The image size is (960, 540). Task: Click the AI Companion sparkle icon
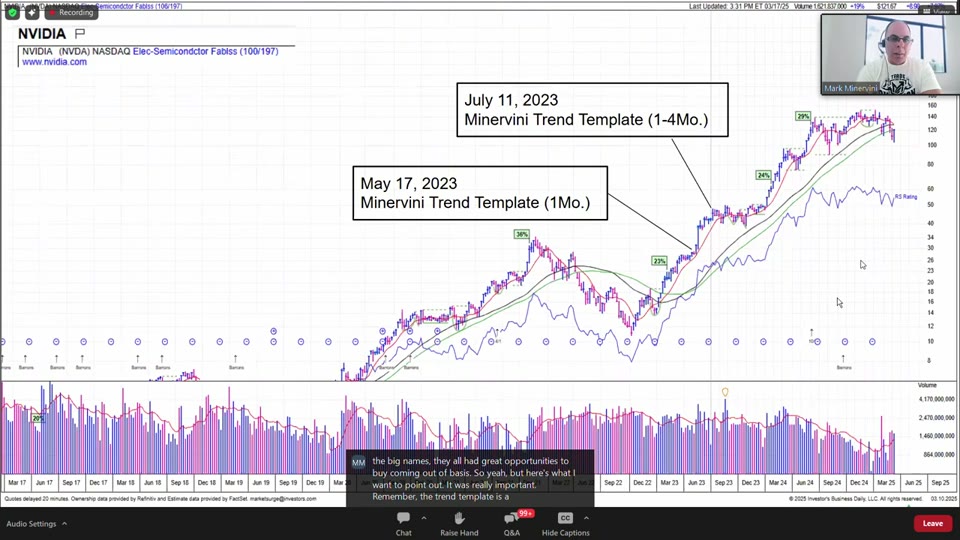click(32, 12)
